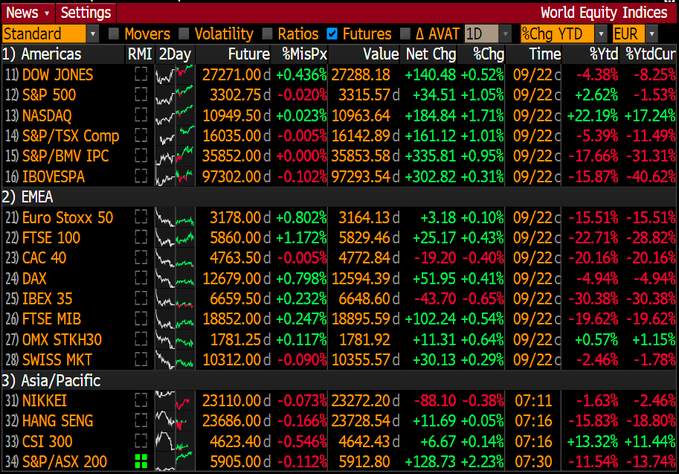
Task: Toggle the RMI box for NIKKEI
Action: [141, 400]
